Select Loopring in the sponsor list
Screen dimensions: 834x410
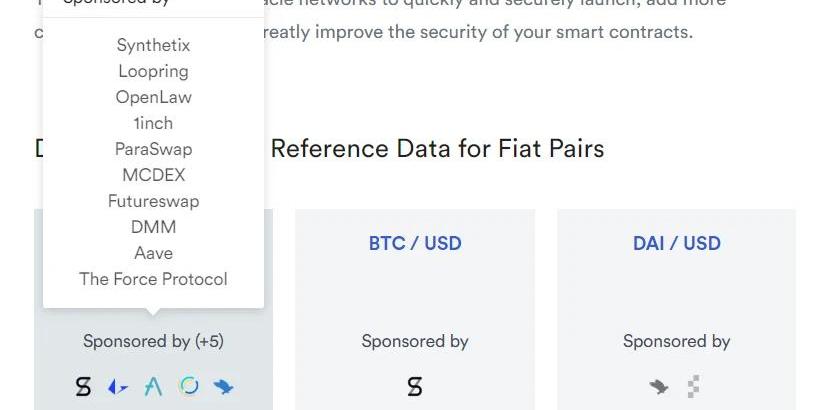click(x=153, y=71)
